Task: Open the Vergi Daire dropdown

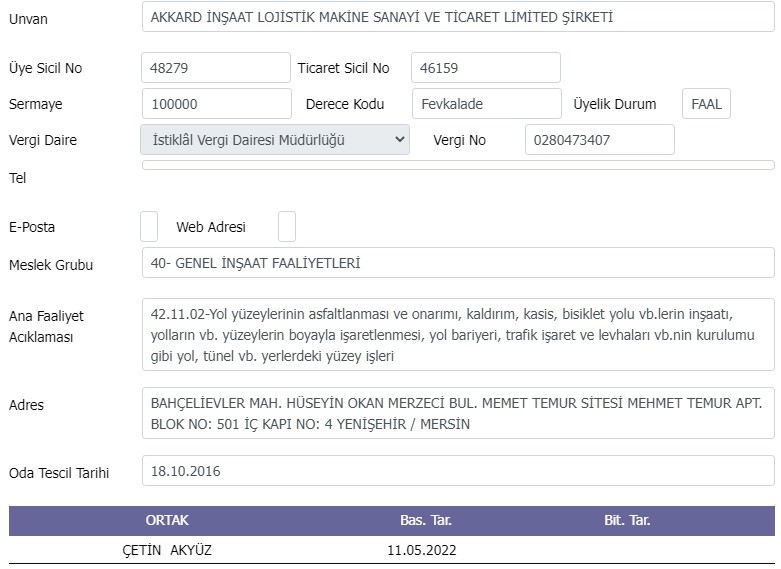Action: click(x=275, y=140)
